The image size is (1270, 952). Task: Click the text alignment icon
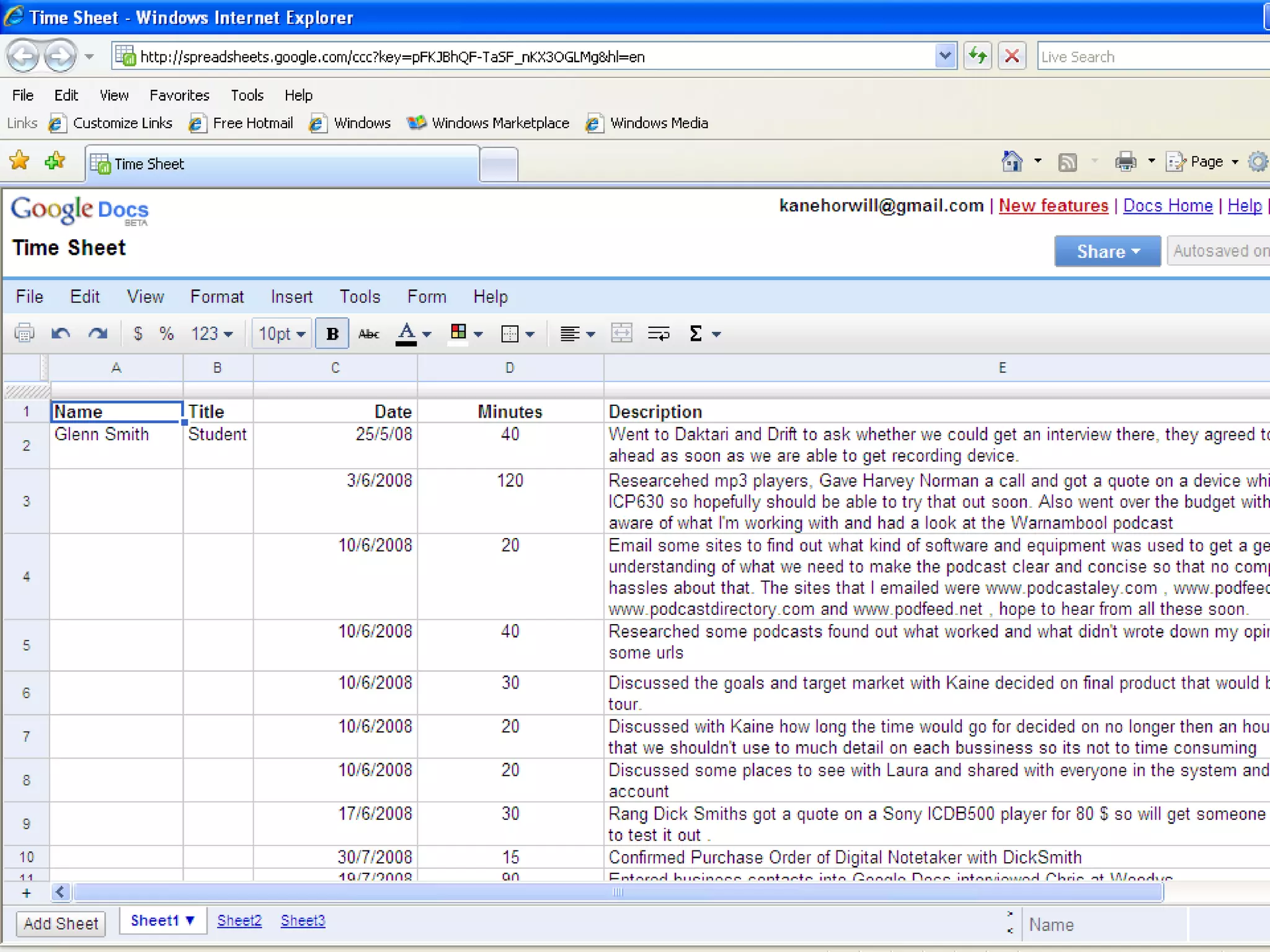pos(570,334)
